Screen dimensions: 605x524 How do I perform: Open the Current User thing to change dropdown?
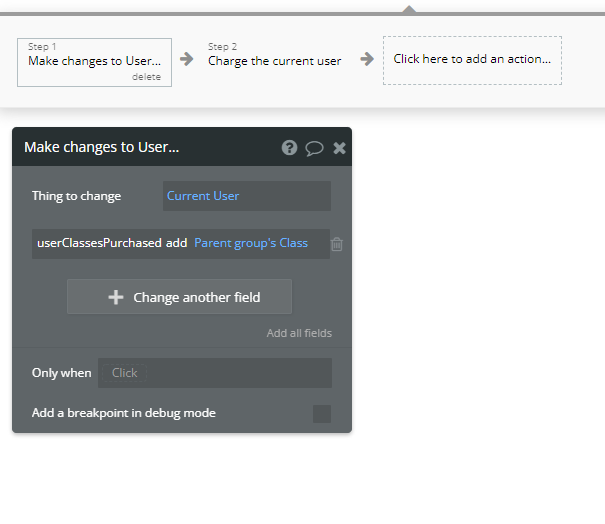tap(247, 196)
